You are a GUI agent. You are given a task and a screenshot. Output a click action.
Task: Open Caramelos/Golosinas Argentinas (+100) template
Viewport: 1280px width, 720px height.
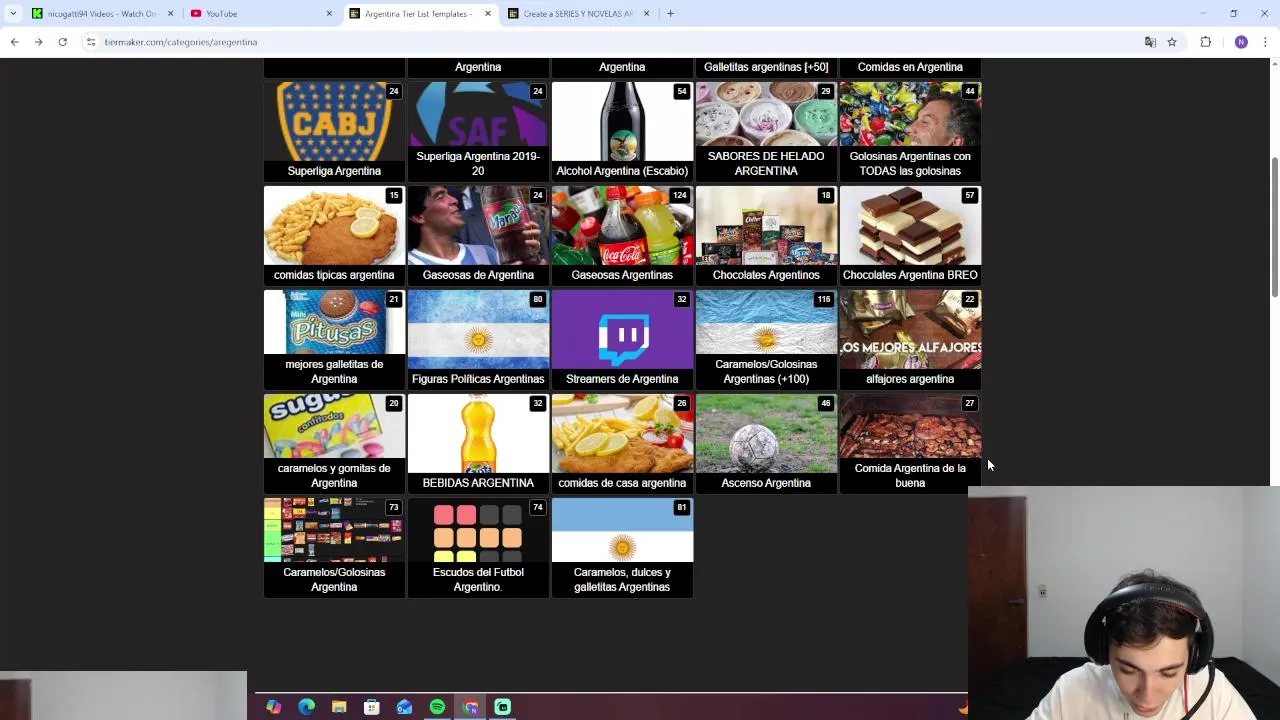(x=766, y=339)
